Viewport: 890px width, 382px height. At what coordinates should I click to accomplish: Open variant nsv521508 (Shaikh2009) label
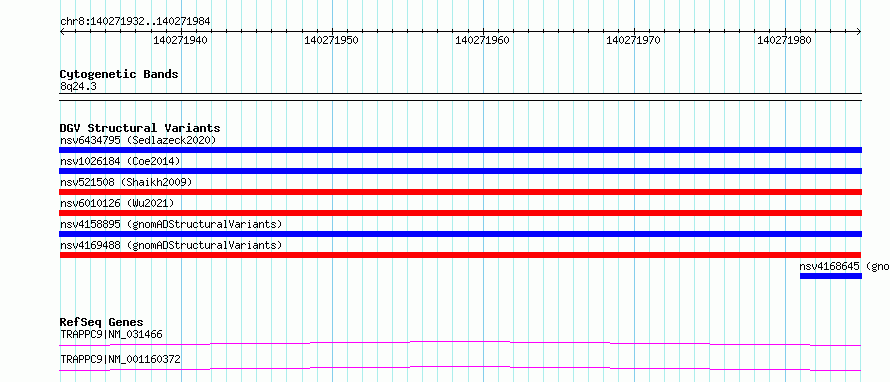126,182
